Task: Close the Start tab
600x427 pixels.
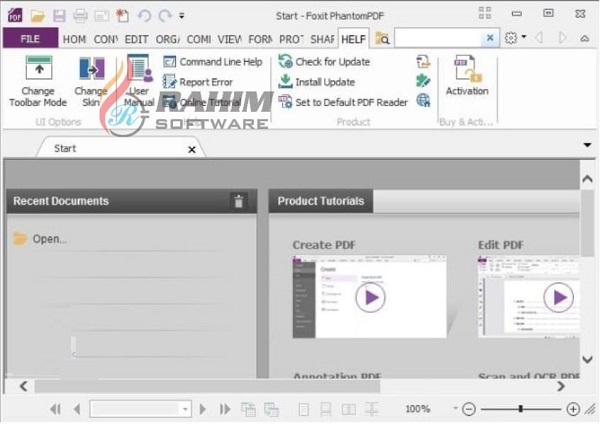Action: point(192,149)
